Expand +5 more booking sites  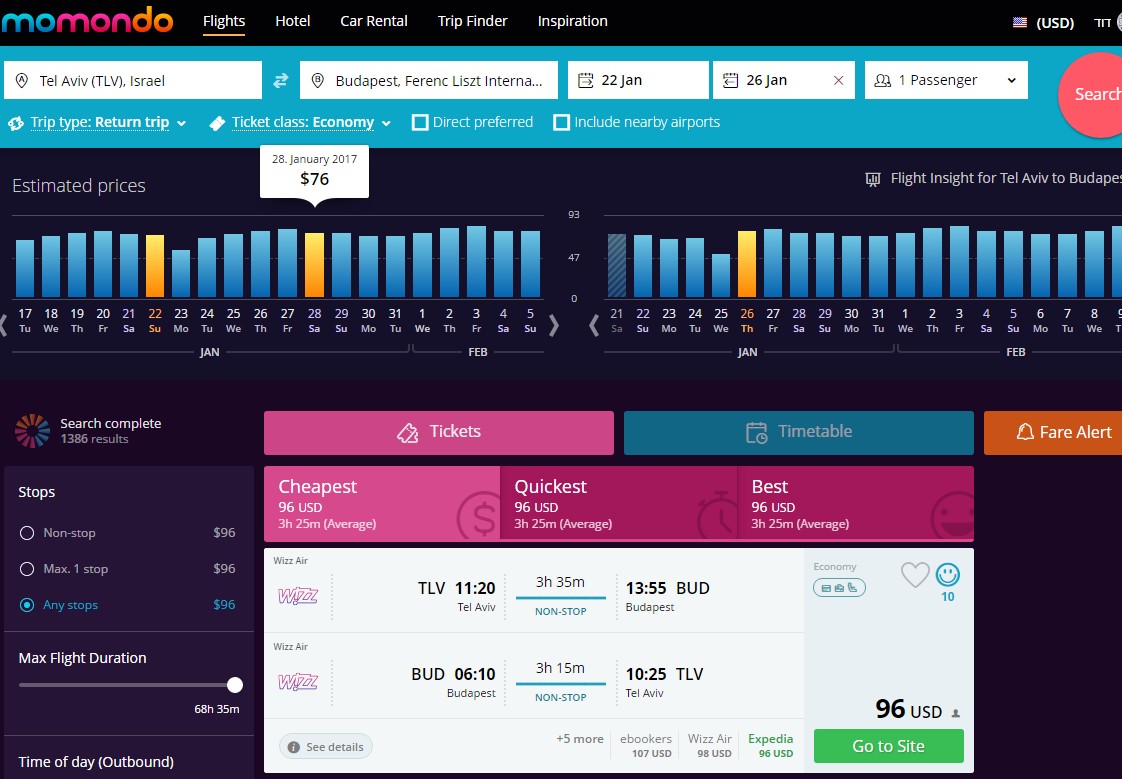coord(580,739)
